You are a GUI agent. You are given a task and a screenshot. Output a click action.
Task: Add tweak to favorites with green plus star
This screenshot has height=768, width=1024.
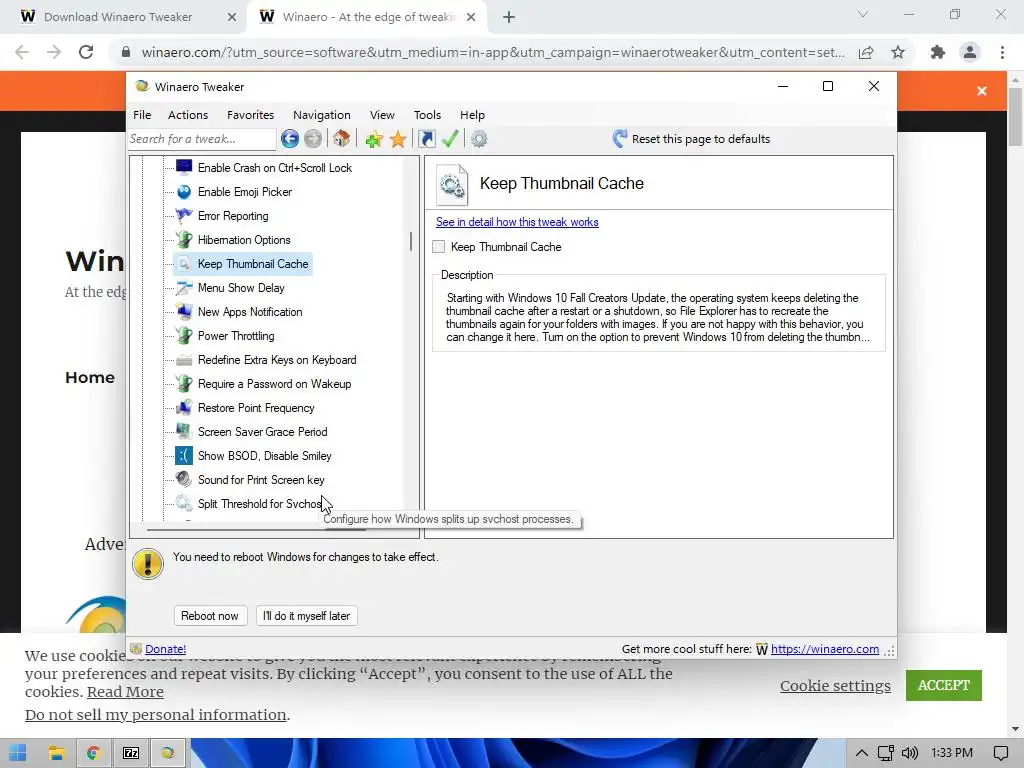[374, 138]
